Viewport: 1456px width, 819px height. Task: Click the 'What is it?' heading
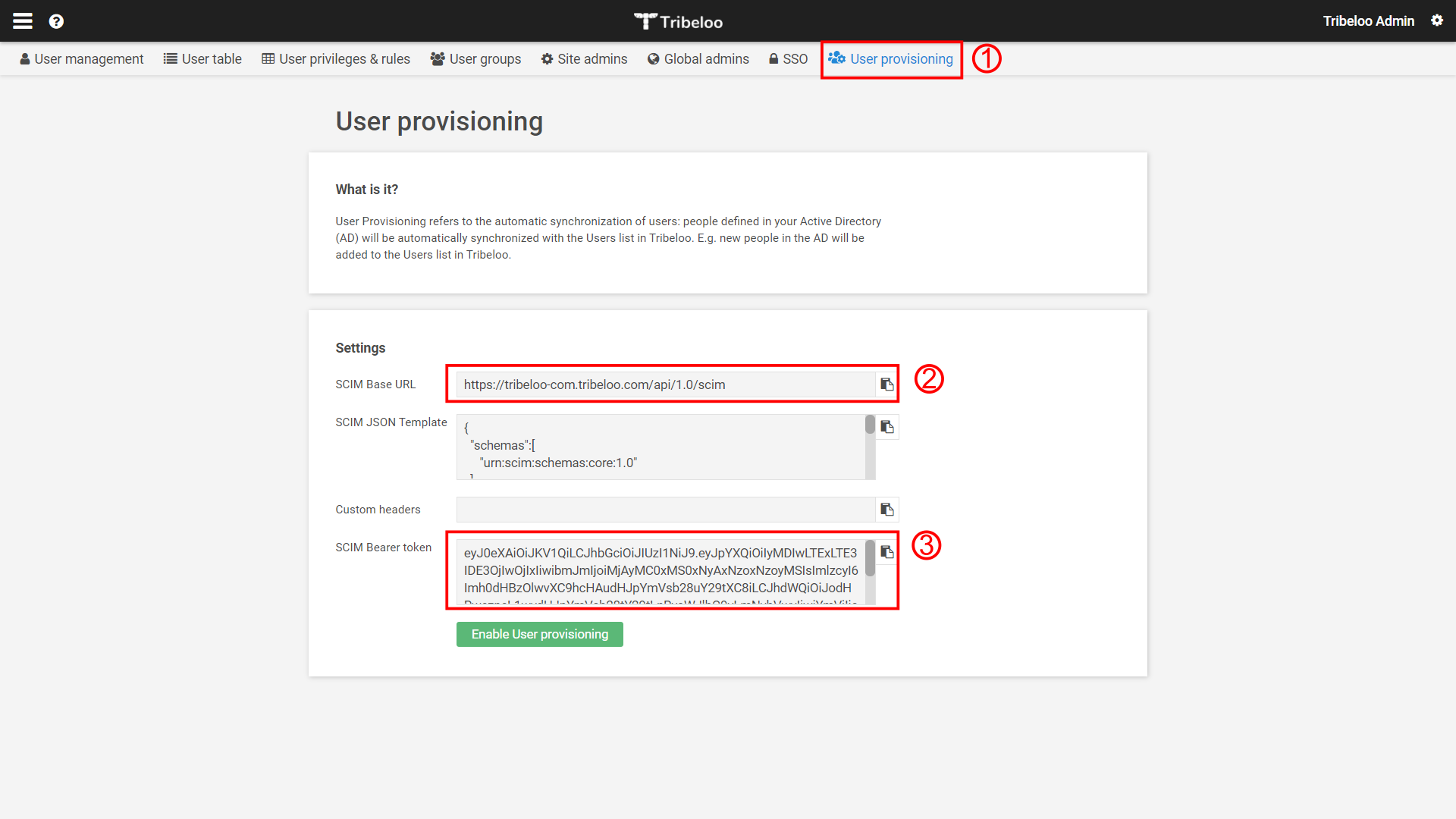click(367, 190)
